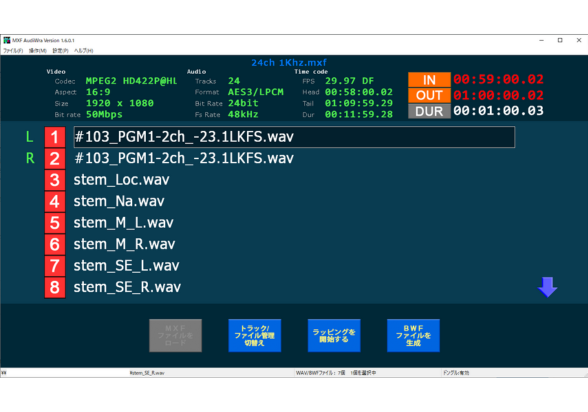The image size is (588, 412).
Task: Select the red track 5 number badge
Action: click(55, 223)
